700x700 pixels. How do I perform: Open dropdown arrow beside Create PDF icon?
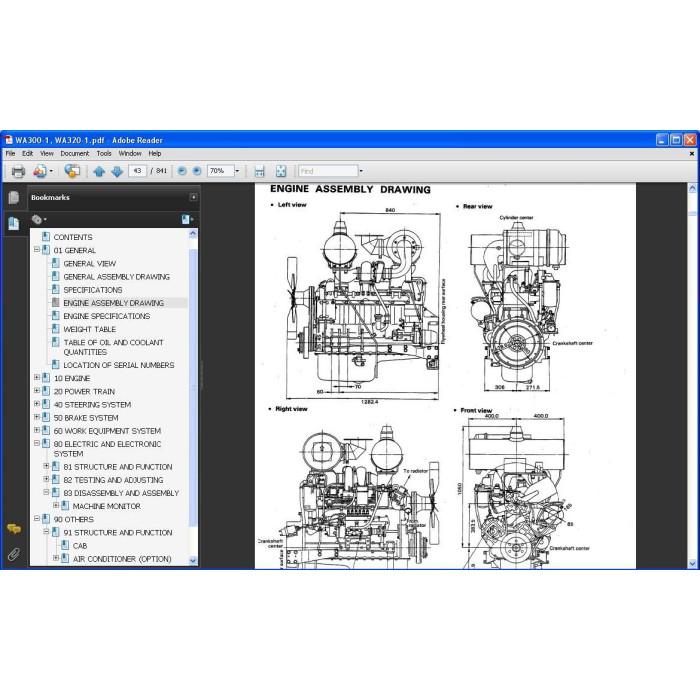coord(51,171)
